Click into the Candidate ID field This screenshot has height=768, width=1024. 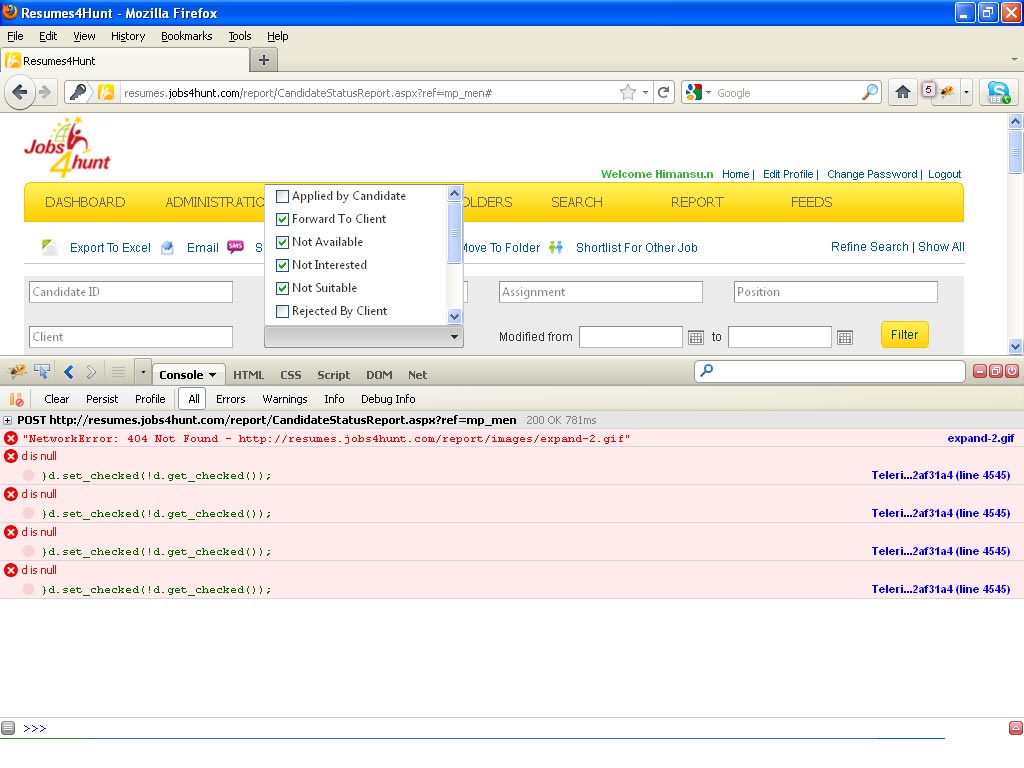tap(131, 292)
